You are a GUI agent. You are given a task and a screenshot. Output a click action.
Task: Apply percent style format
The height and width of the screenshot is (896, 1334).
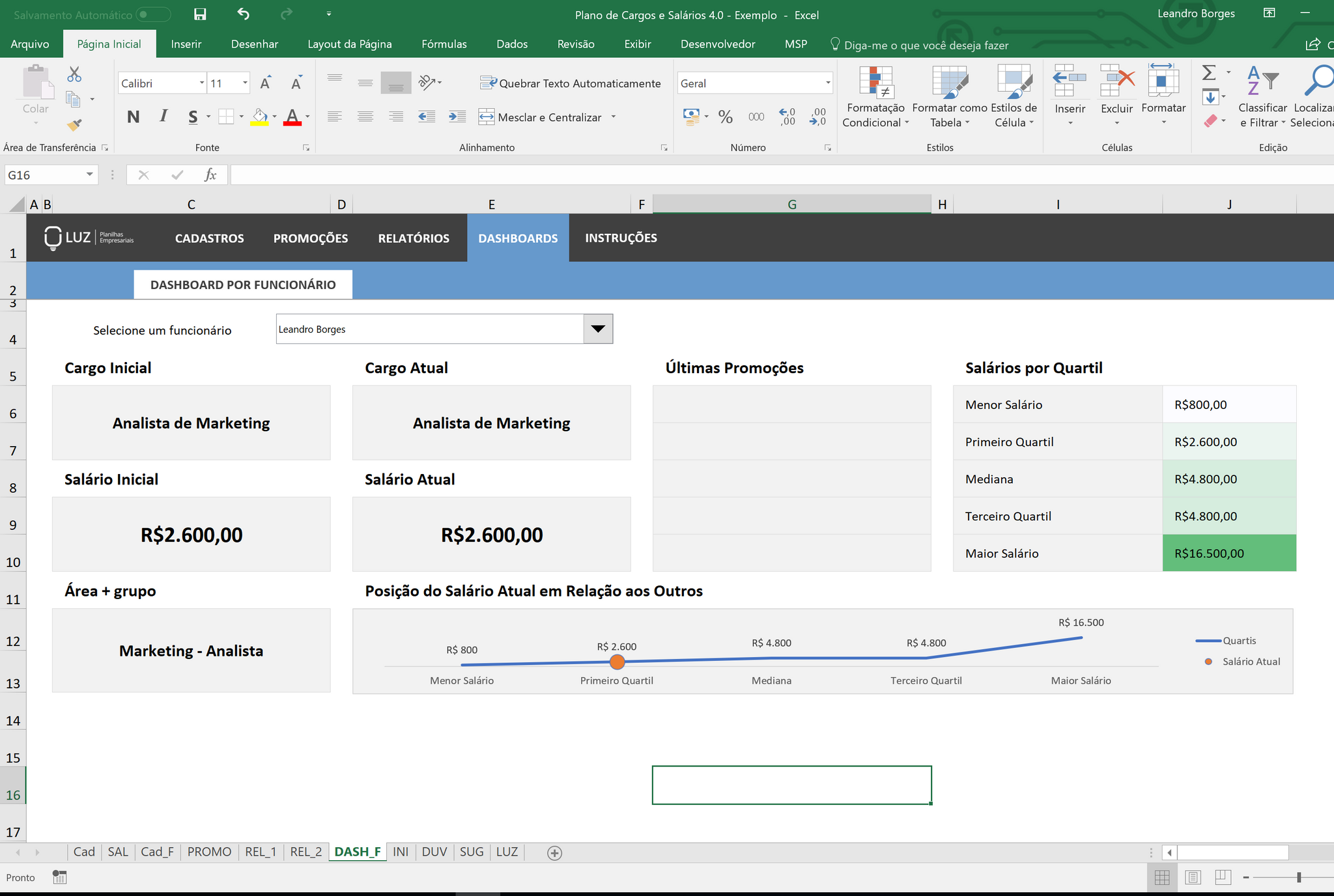click(x=726, y=117)
